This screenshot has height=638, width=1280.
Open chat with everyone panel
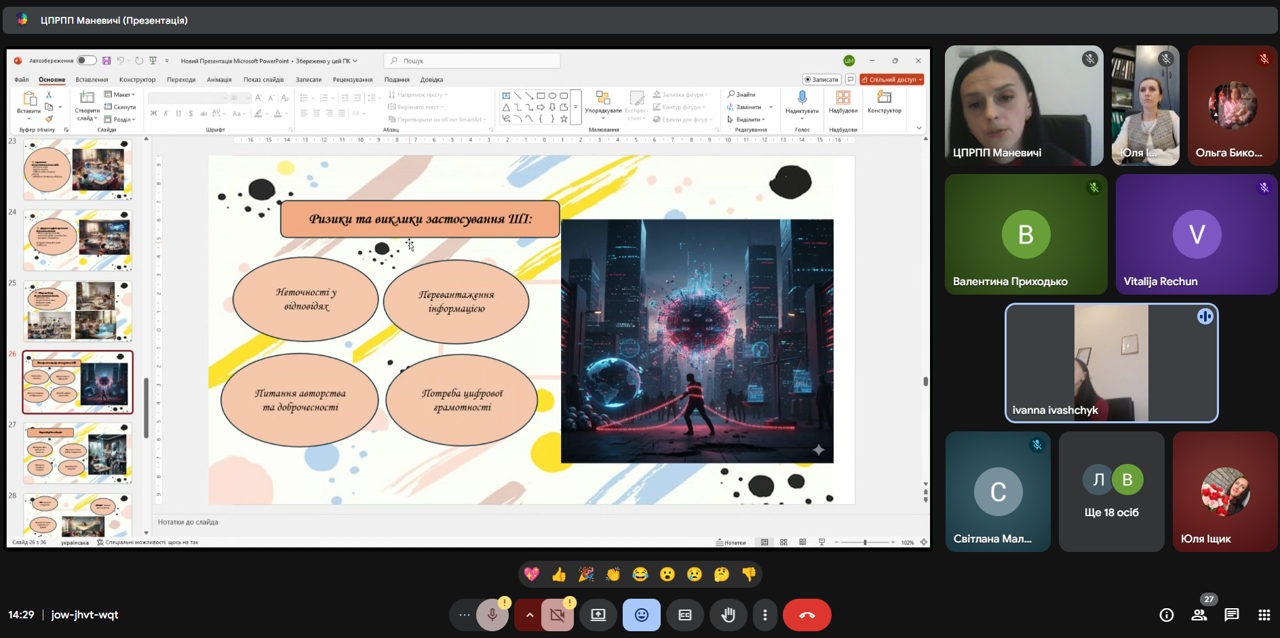pyautogui.click(x=1232, y=615)
